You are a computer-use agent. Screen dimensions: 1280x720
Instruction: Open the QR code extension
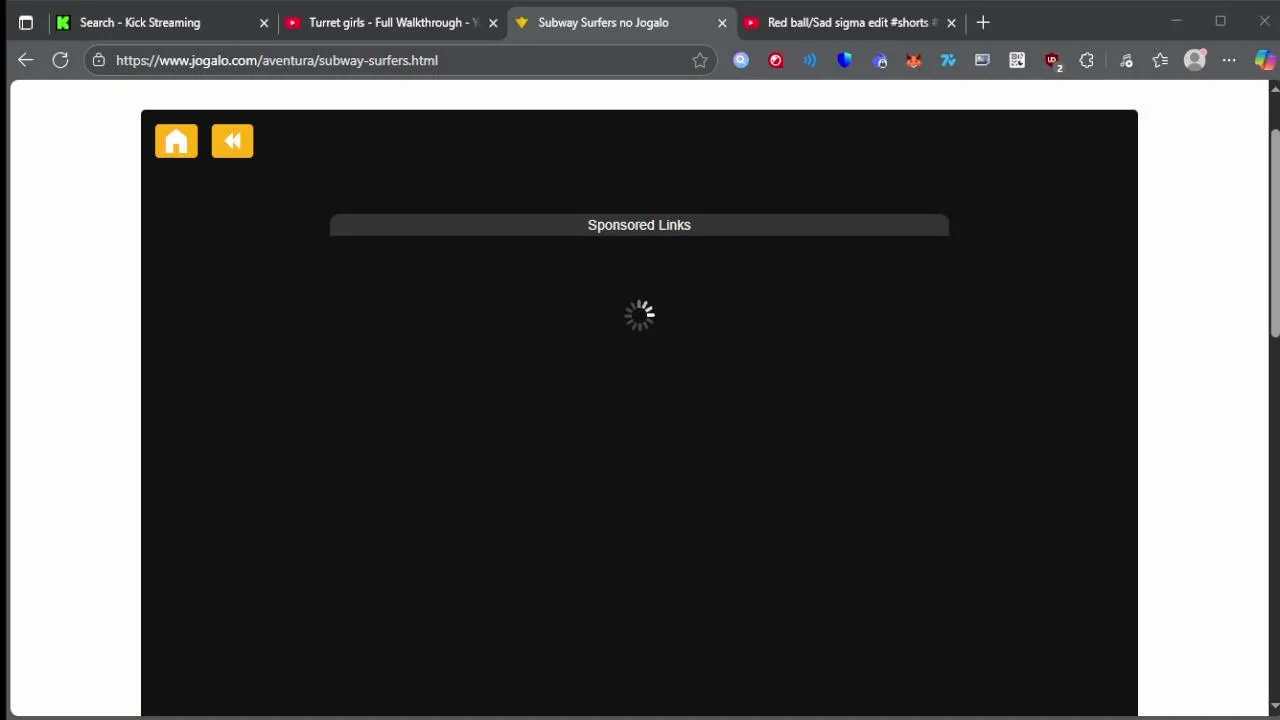point(1017,60)
